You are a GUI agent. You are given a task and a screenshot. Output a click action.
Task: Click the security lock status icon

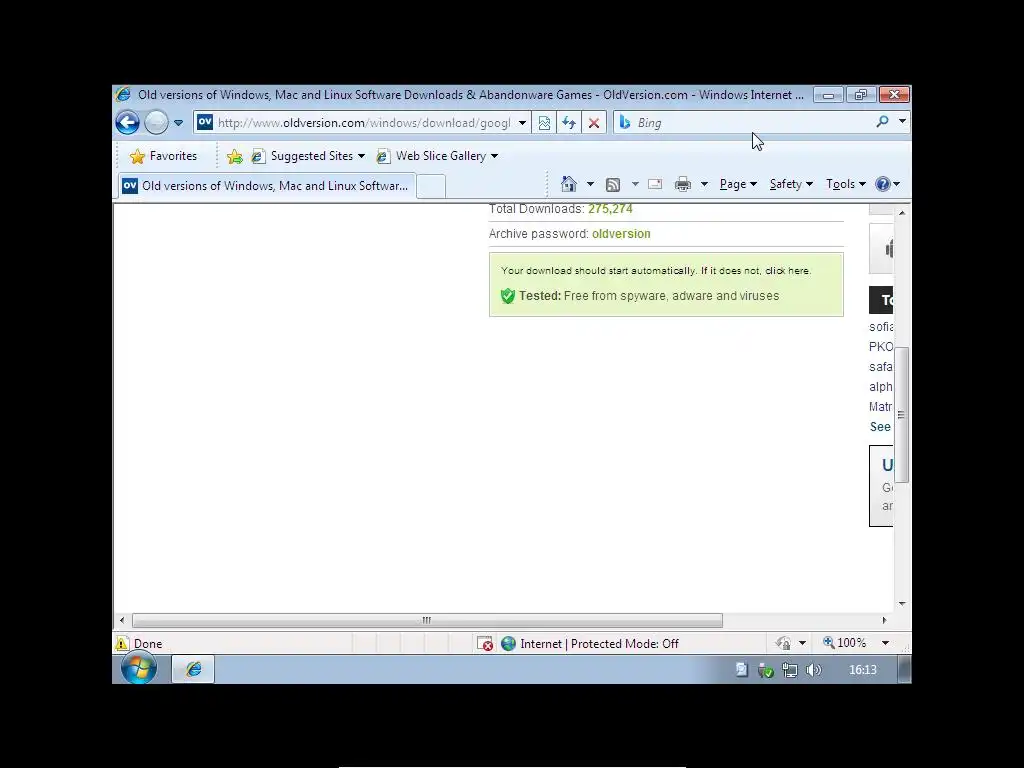(x=784, y=644)
